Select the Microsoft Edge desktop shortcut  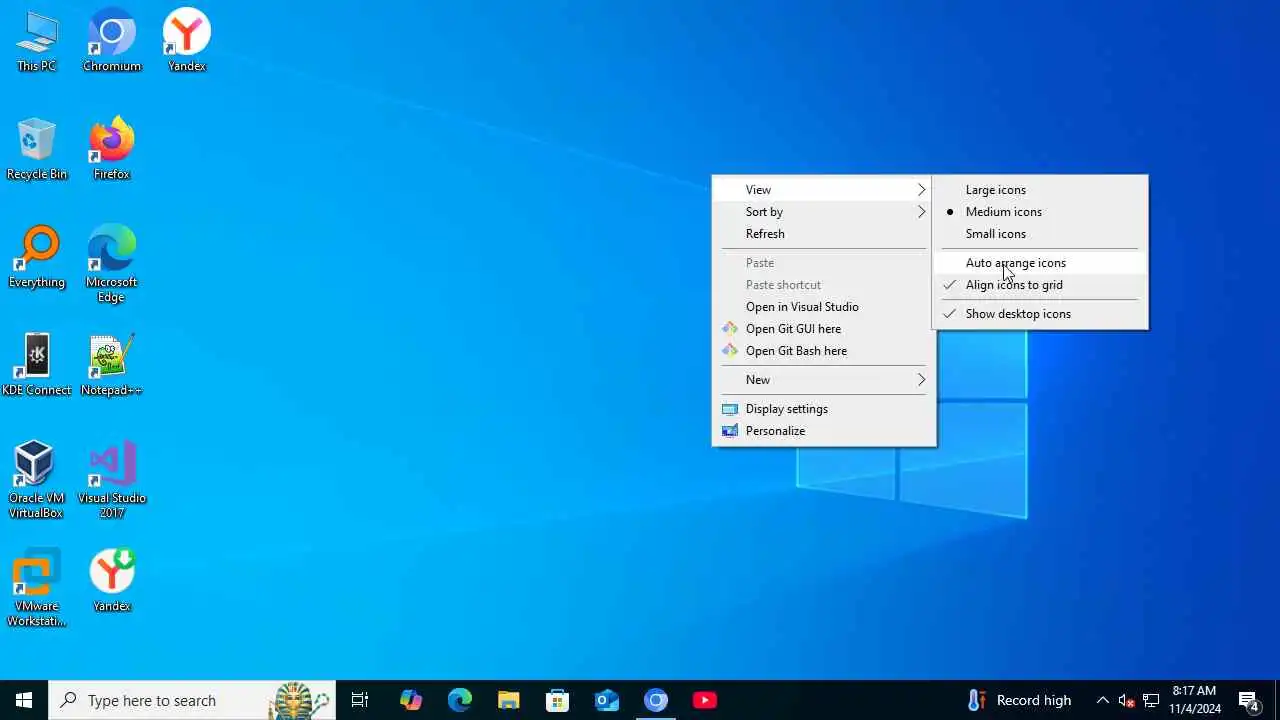(x=112, y=264)
